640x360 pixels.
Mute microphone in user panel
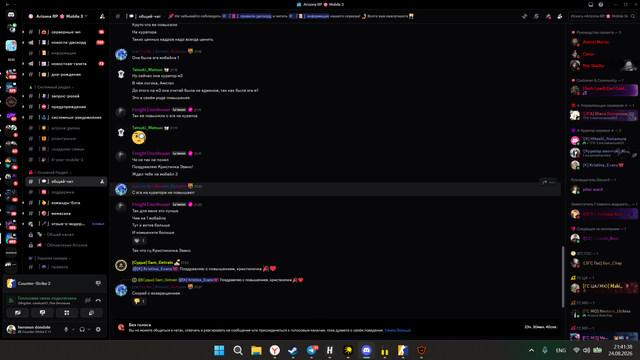point(66,329)
